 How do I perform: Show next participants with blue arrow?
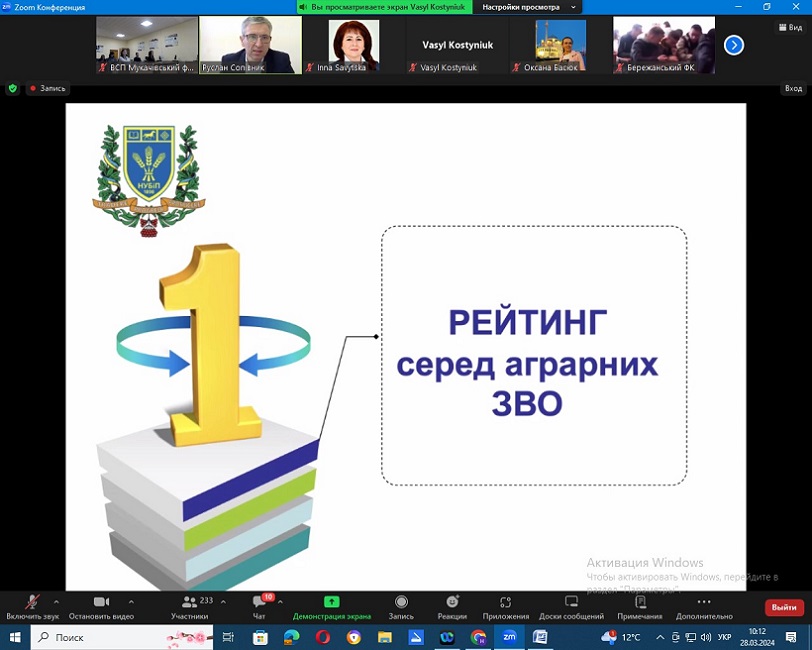tap(734, 45)
